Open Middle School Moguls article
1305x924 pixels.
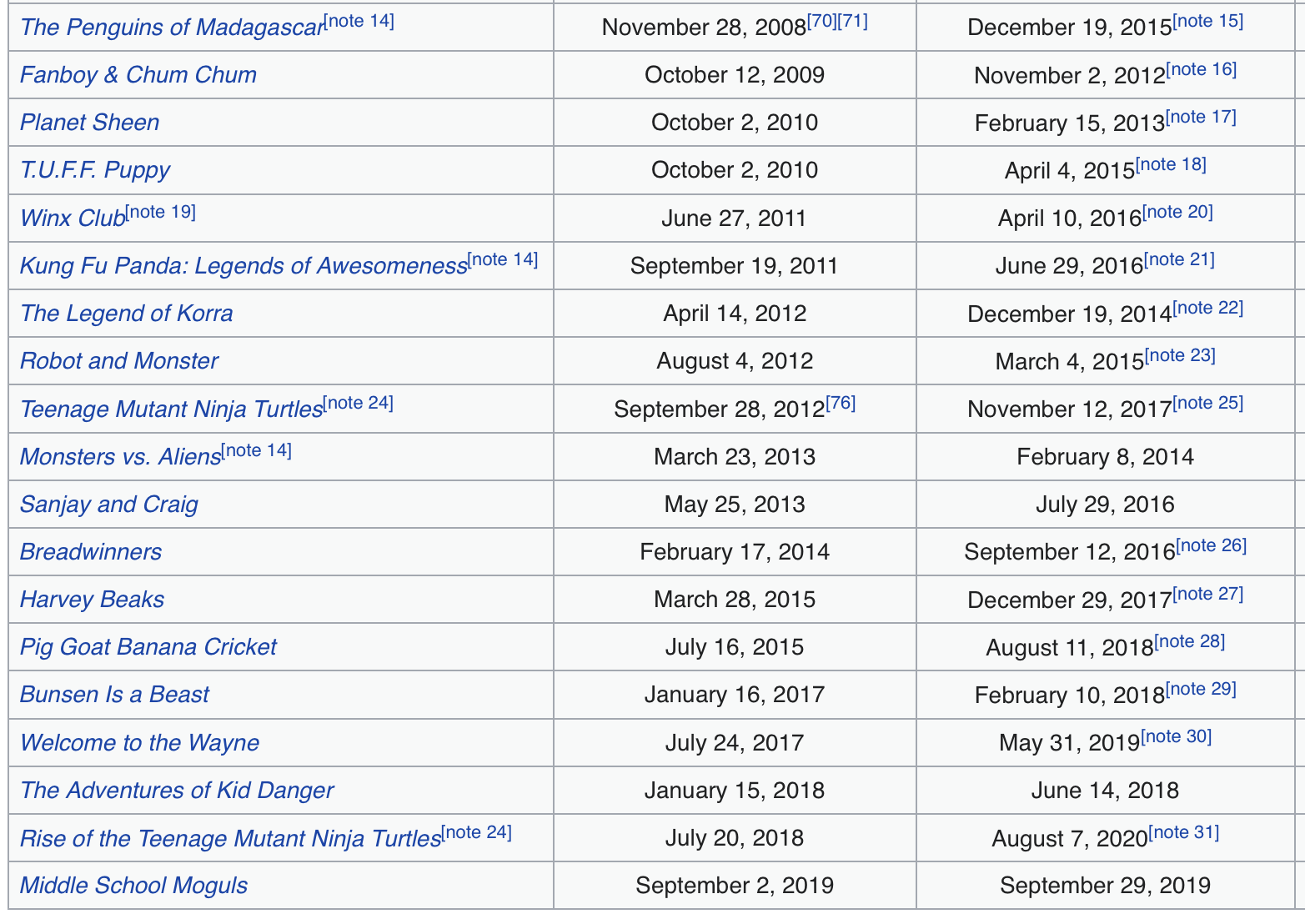tap(133, 886)
